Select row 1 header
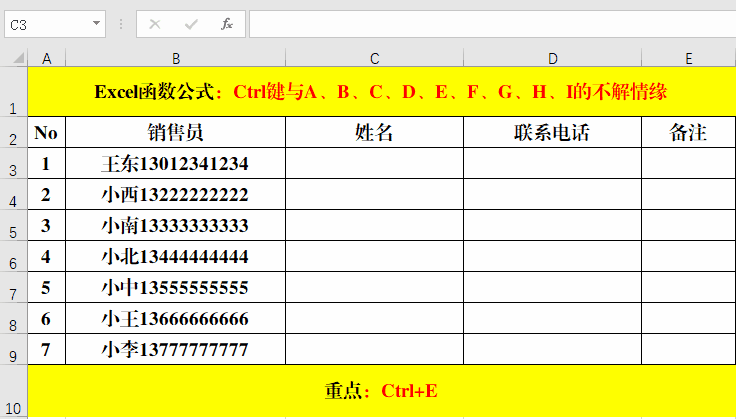Screen dimensions: 736x419 [x=13, y=91]
